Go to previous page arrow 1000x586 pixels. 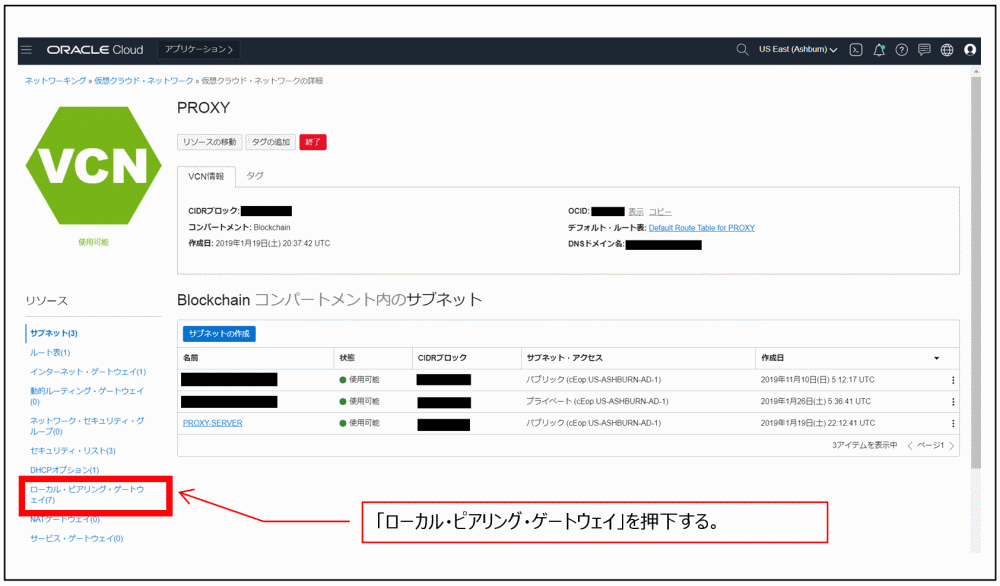910,446
